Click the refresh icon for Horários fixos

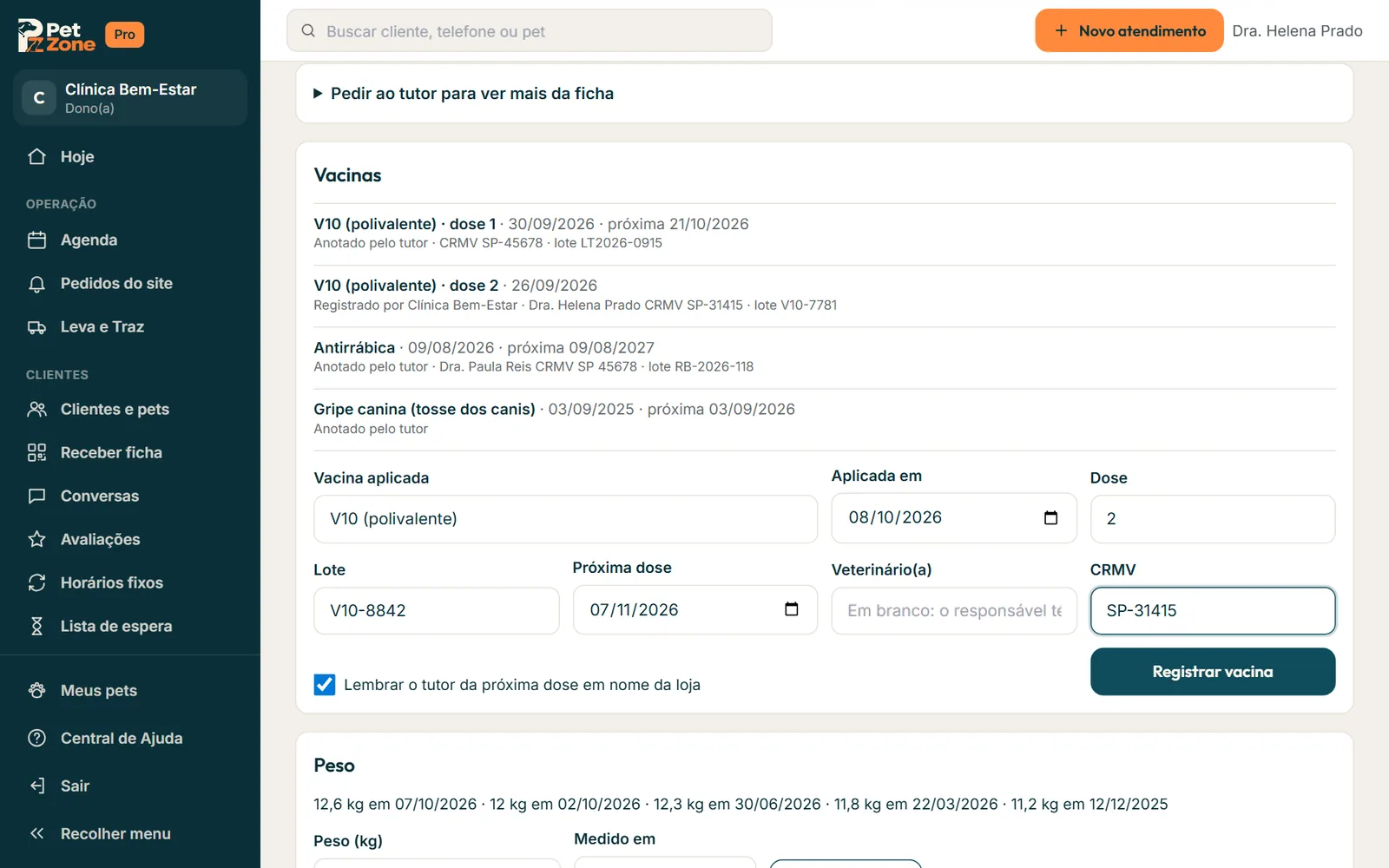point(36,583)
